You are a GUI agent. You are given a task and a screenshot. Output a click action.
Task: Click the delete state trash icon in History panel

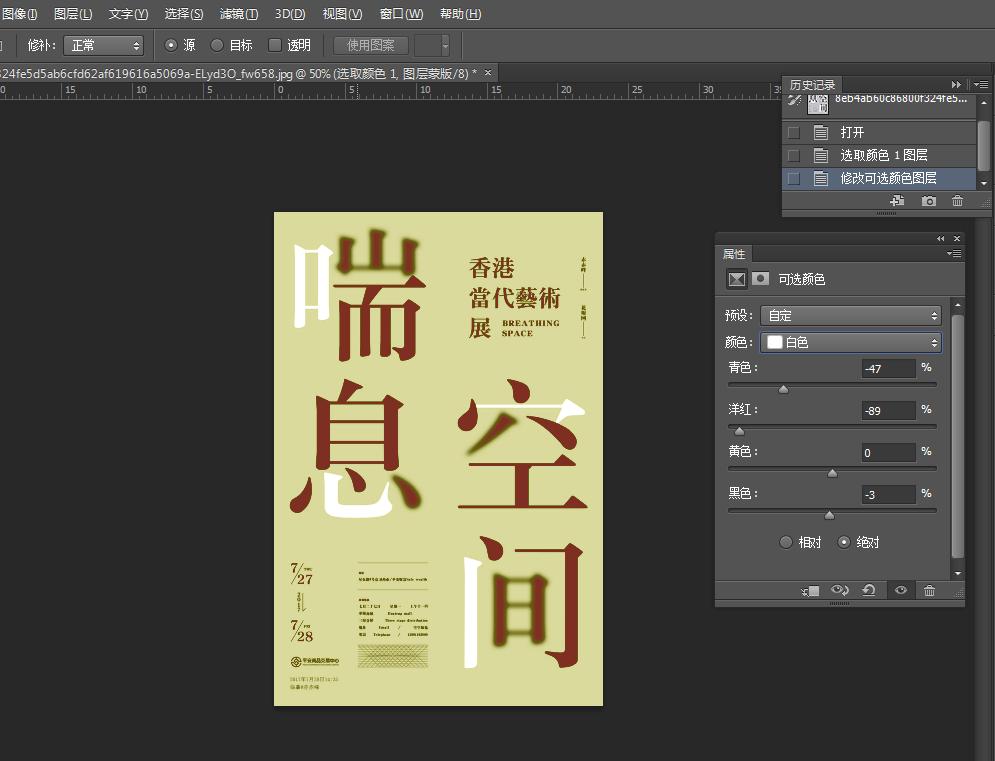[x=957, y=201]
